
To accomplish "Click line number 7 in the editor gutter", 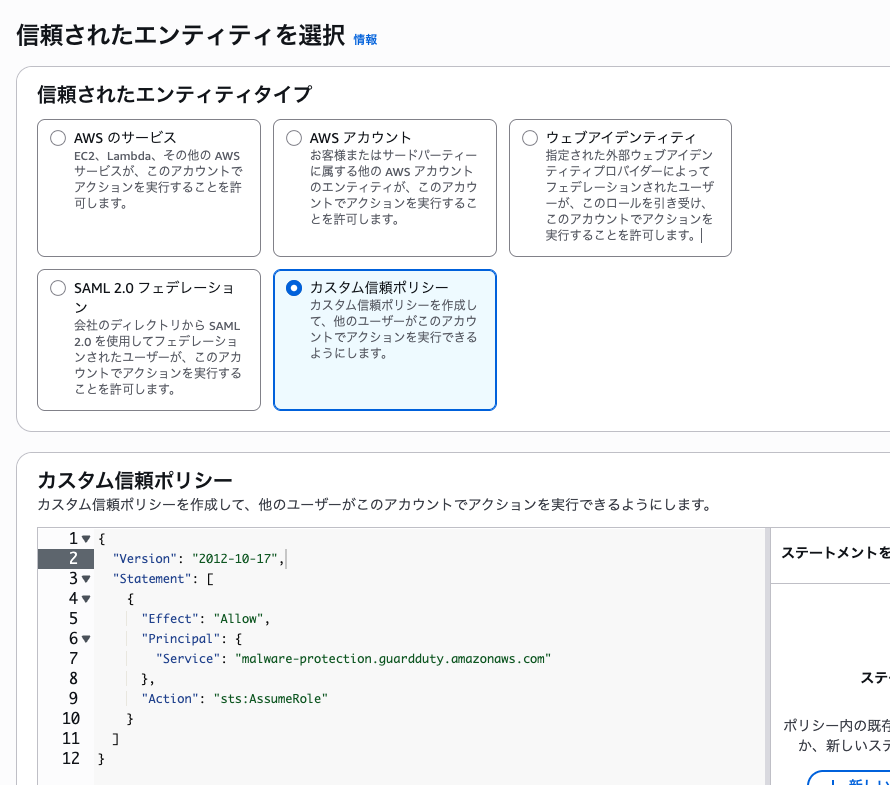I will 73,659.
